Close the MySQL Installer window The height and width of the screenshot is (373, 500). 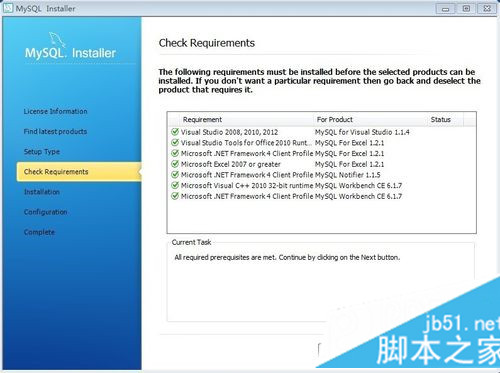pos(487,9)
